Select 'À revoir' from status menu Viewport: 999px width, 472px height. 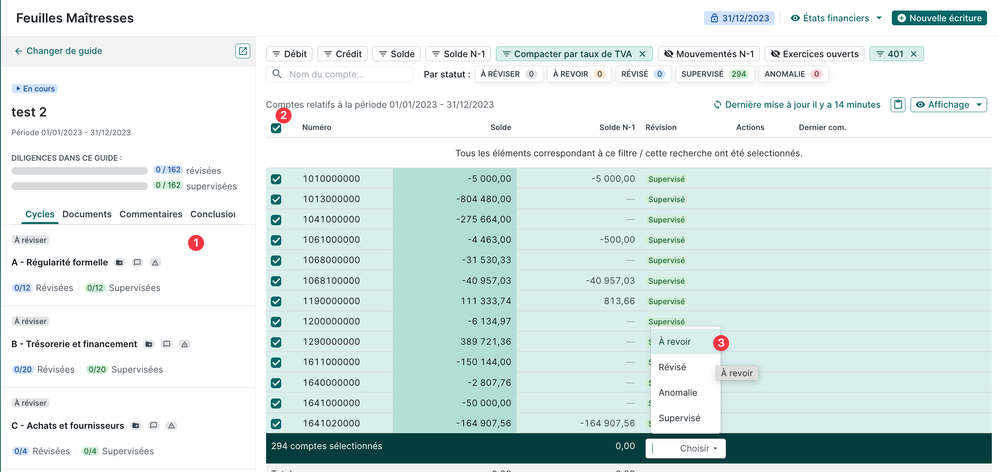click(675, 342)
